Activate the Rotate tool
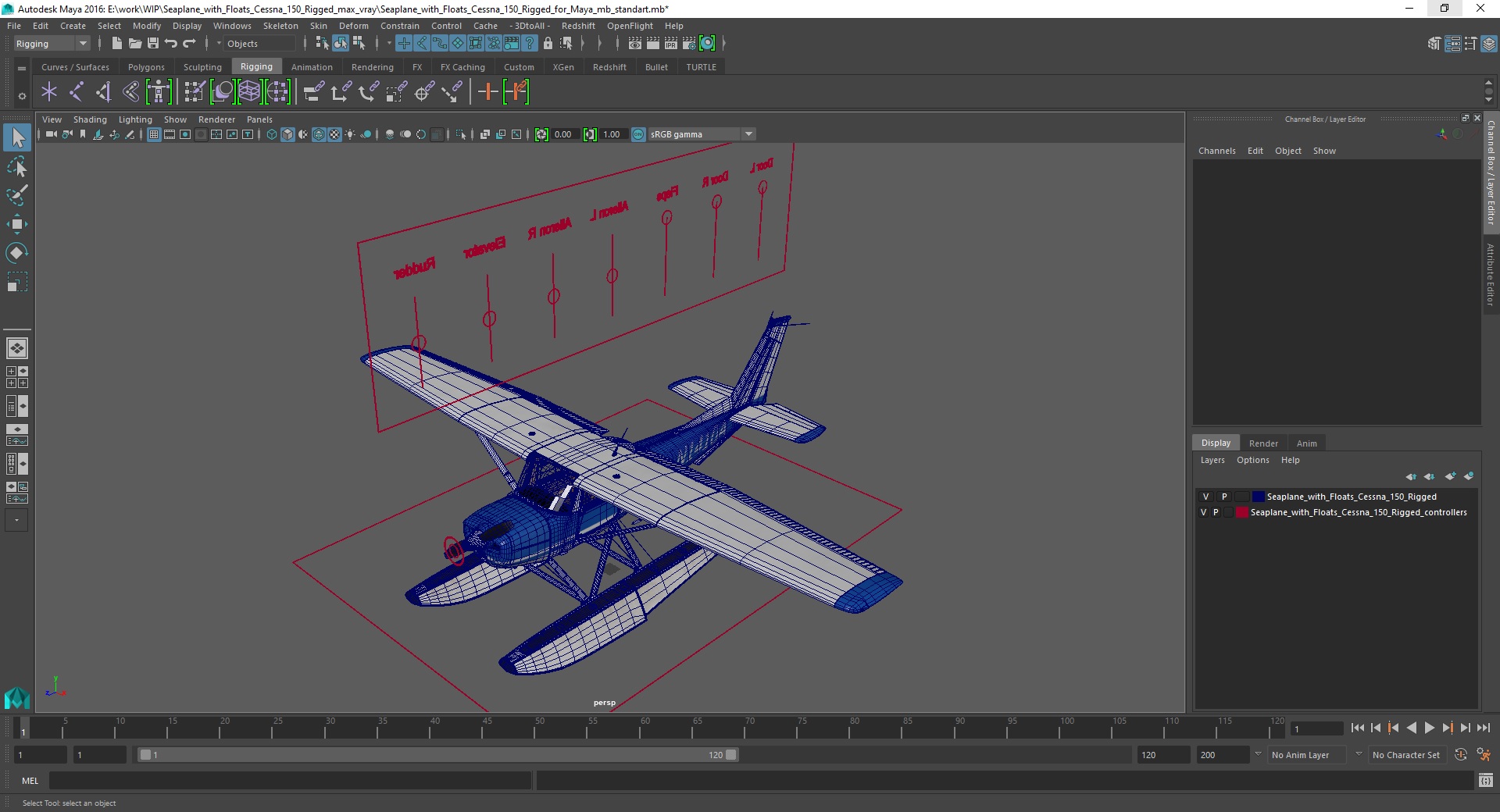 point(17,252)
